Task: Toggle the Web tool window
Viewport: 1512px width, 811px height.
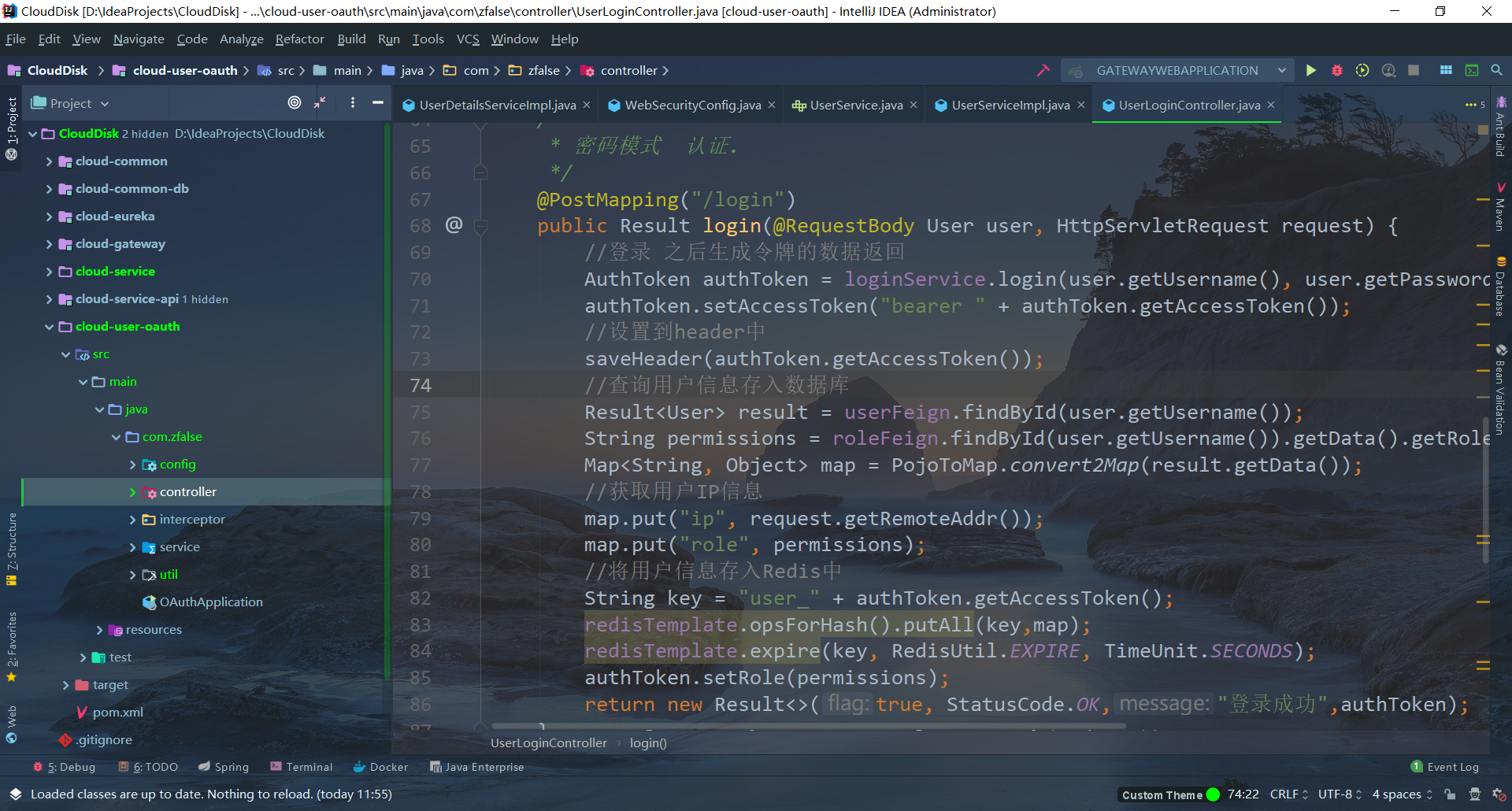Action: coord(11,724)
